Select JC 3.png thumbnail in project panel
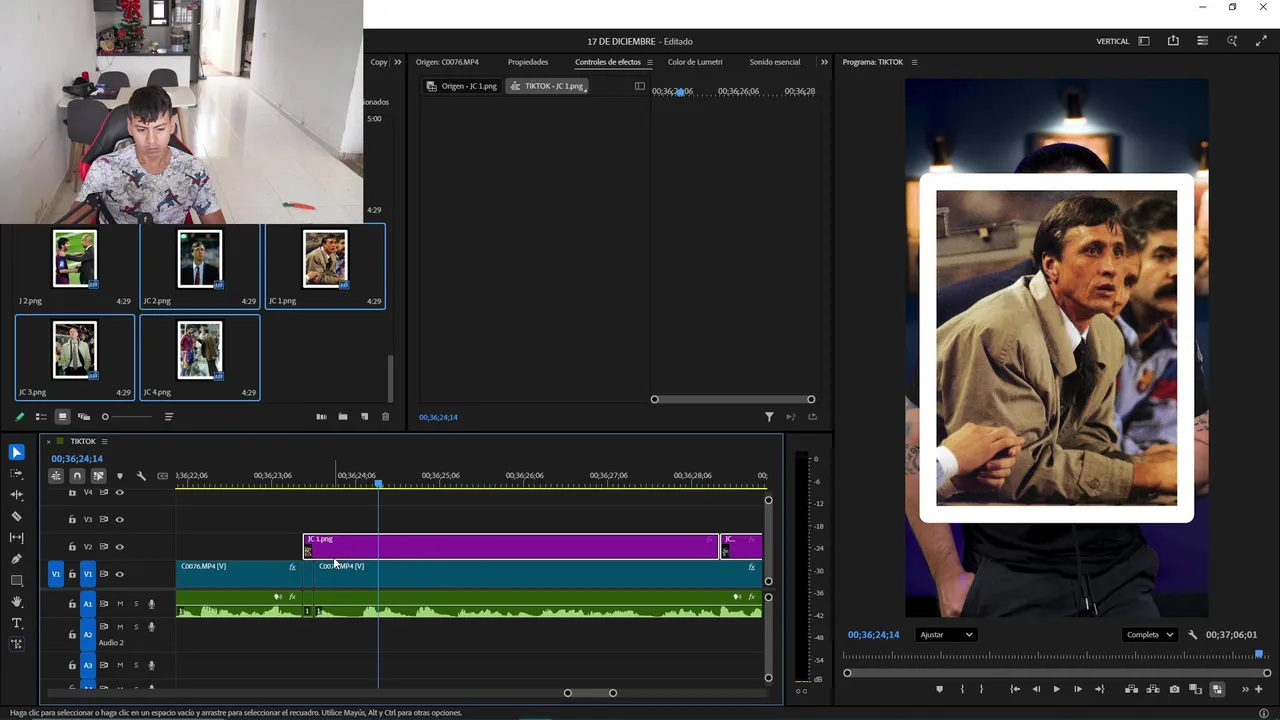The width and height of the screenshot is (1280, 720). (x=75, y=350)
